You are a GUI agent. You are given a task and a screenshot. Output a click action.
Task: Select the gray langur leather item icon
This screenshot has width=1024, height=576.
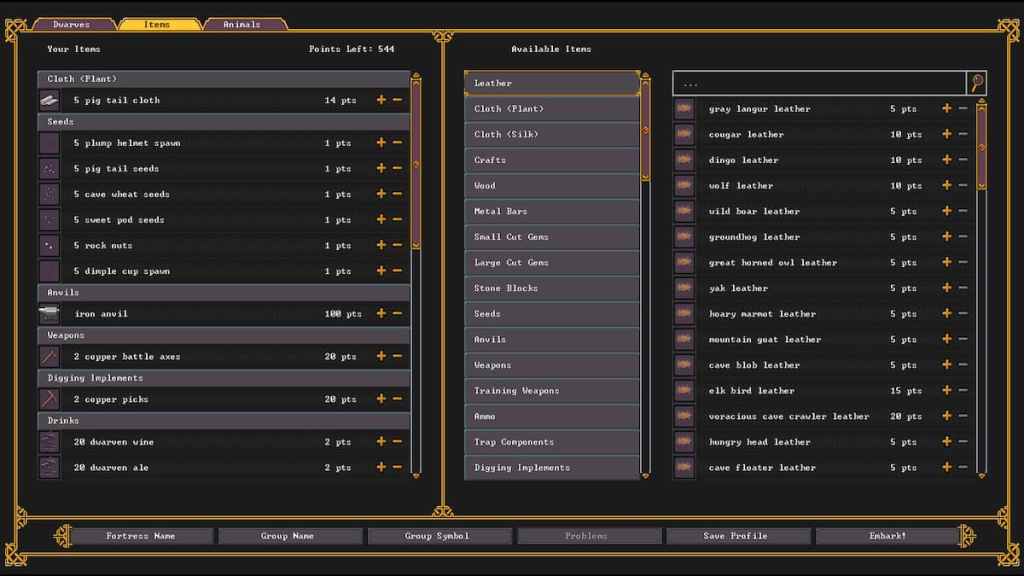click(x=685, y=108)
